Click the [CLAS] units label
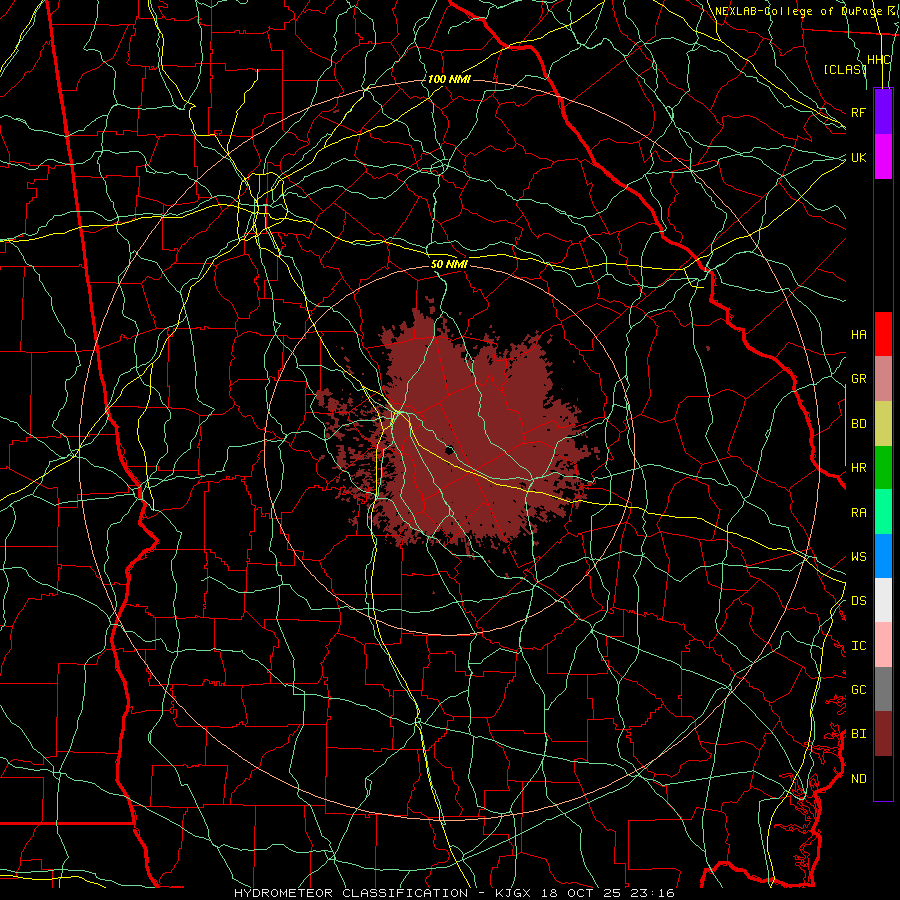Screen dimensions: 900x900 click(845, 70)
